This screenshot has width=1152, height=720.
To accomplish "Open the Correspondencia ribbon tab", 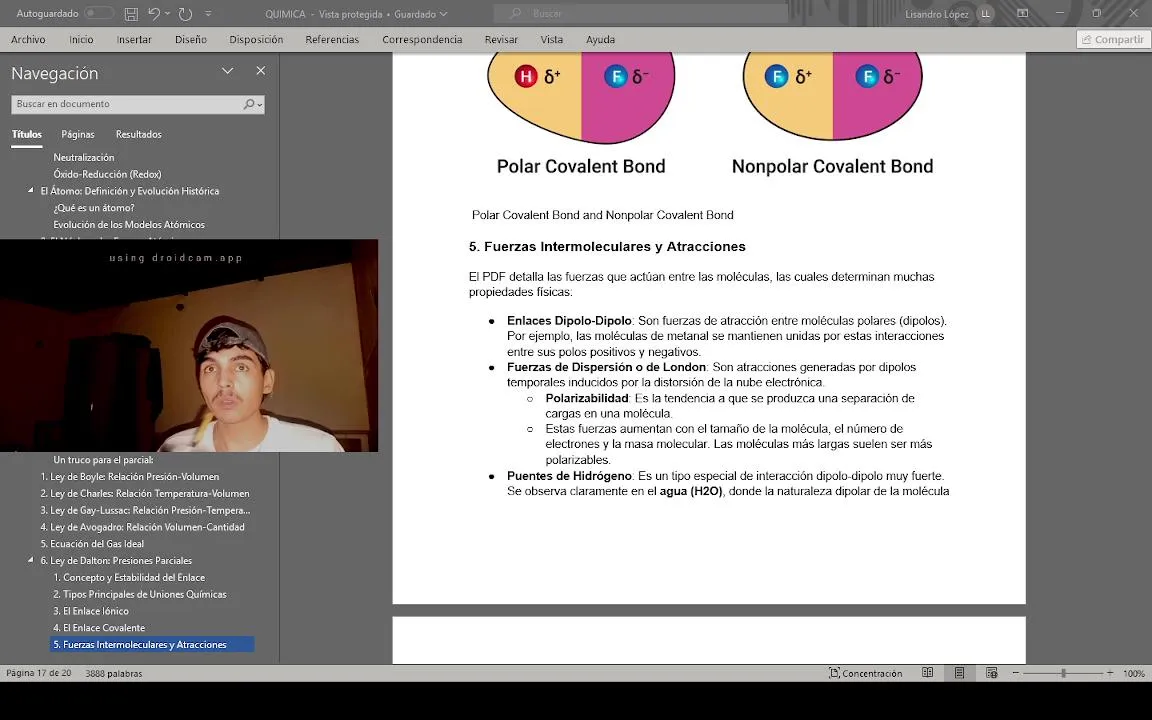I will [422, 40].
